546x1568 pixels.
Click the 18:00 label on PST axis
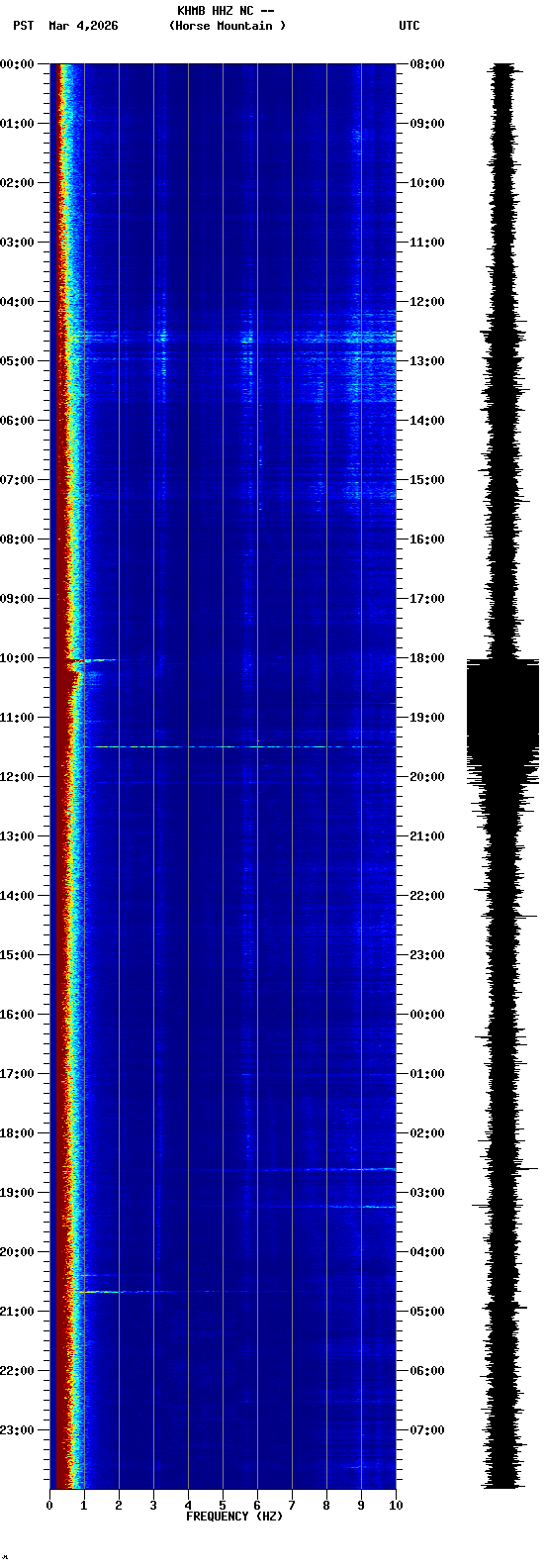tap(17, 1133)
